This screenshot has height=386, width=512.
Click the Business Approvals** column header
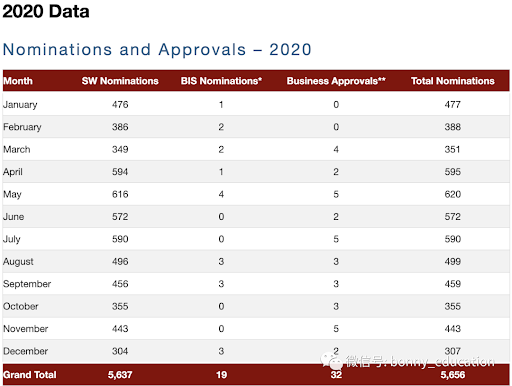pyautogui.click(x=336, y=81)
